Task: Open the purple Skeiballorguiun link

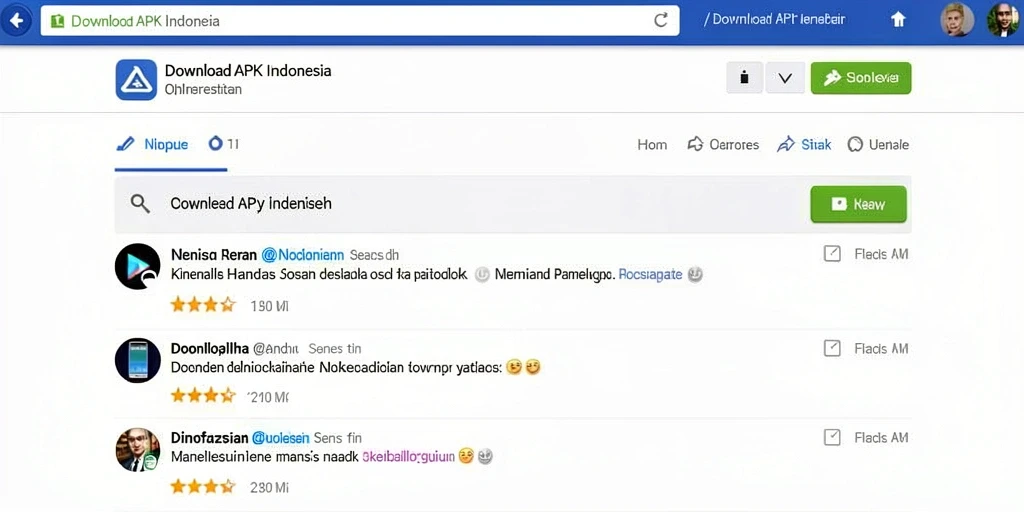Action: click(x=408, y=457)
